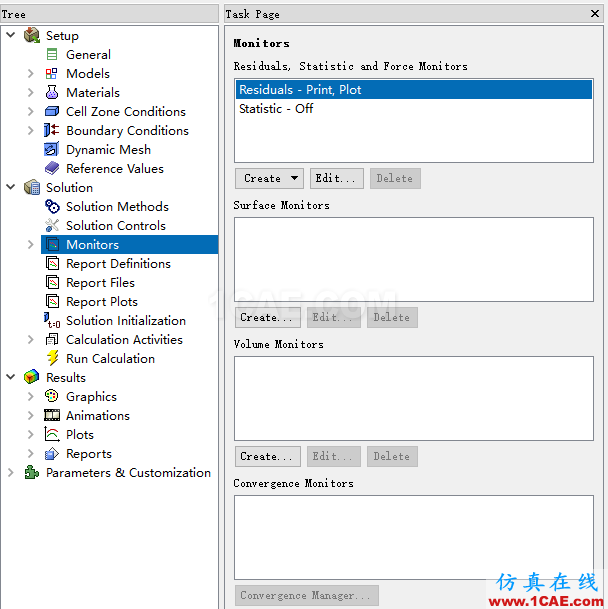This screenshot has width=608, height=609.
Task: Click the Solution Controls tools icon
Action: point(52,225)
